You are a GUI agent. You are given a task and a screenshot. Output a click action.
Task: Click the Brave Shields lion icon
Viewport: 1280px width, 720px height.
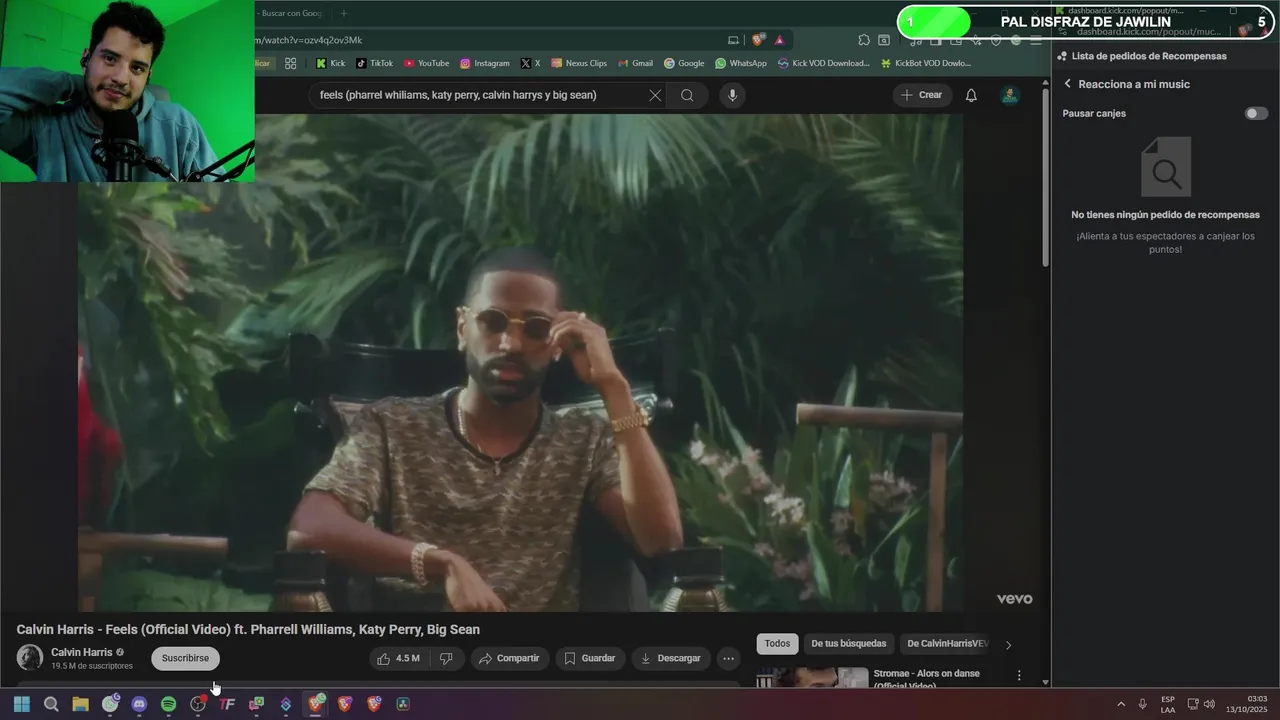pos(758,40)
